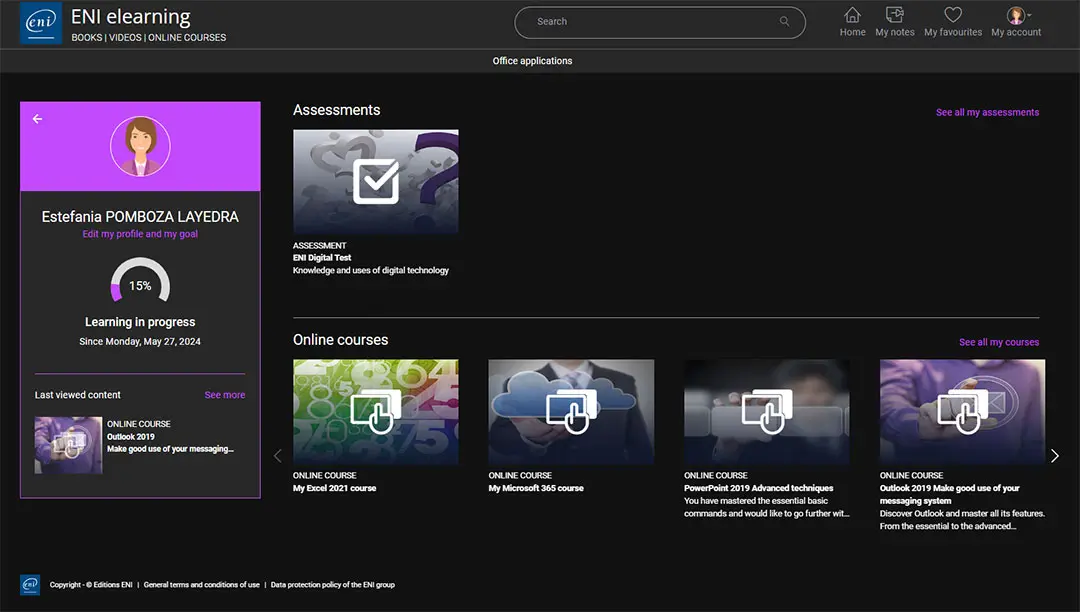
Task: Click the search magnifier icon
Action: (x=784, y=22)
